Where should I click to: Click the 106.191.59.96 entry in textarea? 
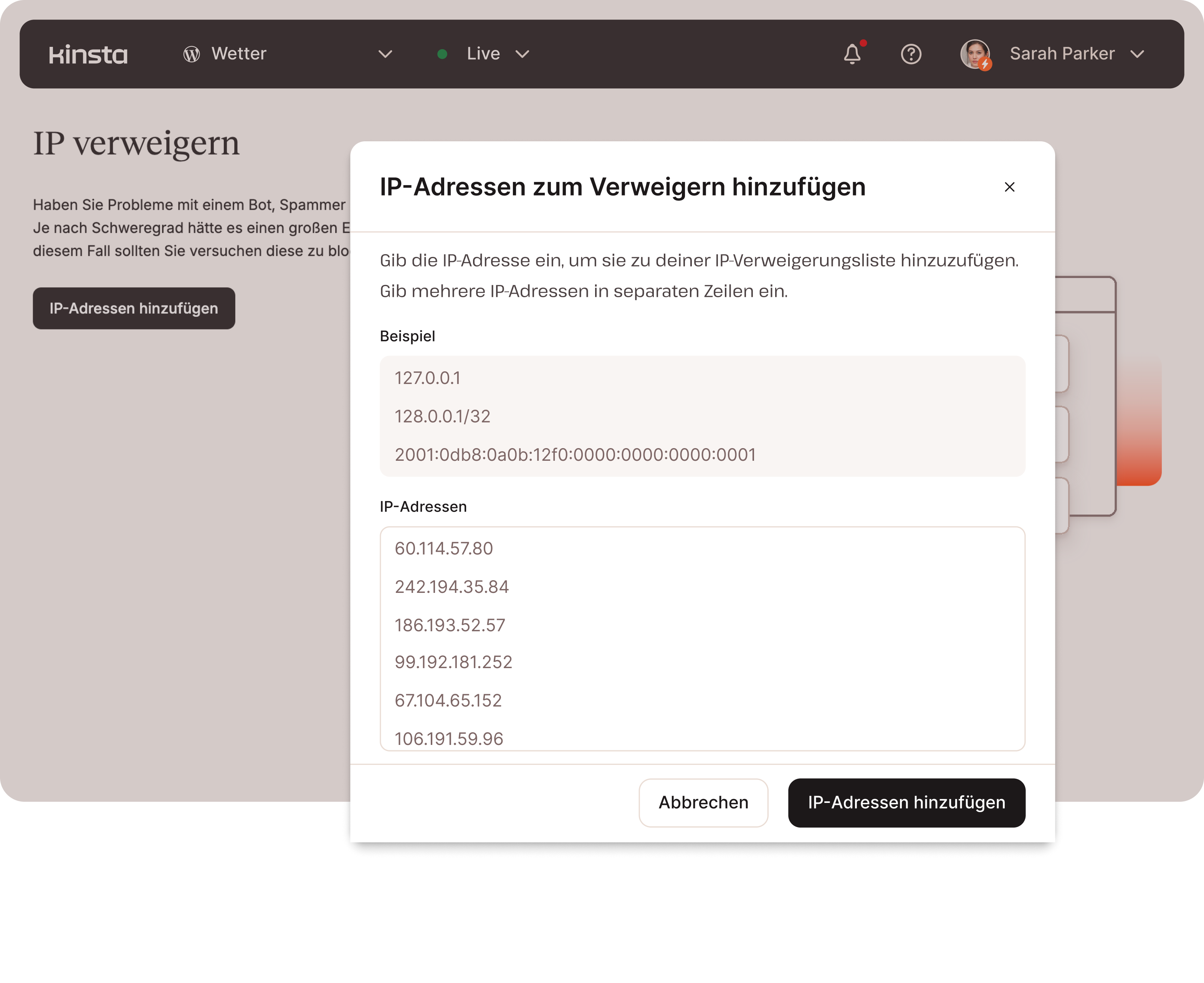coord(449,738)
